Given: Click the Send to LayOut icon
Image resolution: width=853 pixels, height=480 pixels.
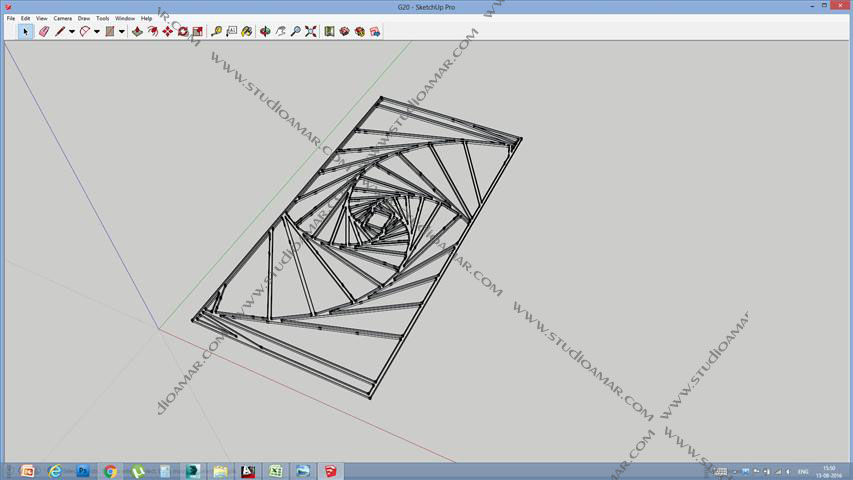Looking at the screenshot, I should [x=375, y=32].
